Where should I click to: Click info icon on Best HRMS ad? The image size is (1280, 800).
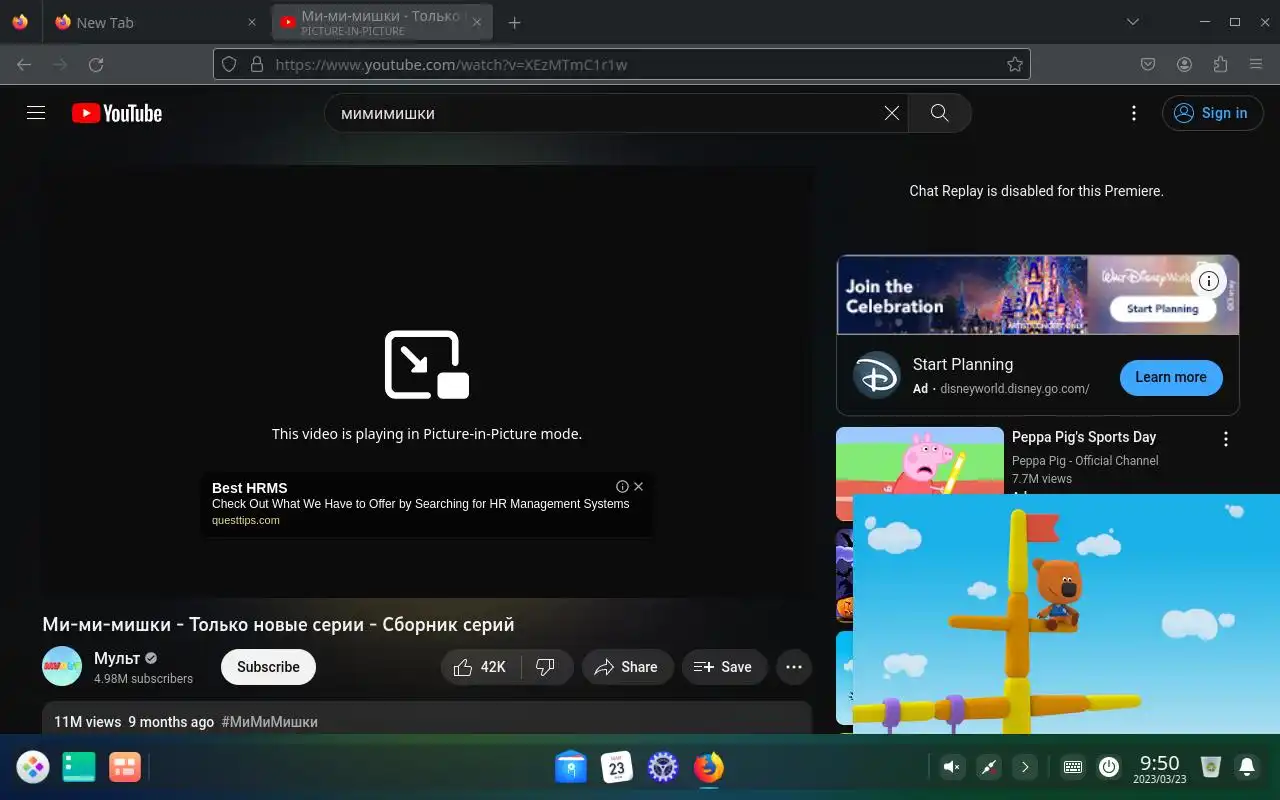[623, 486]
